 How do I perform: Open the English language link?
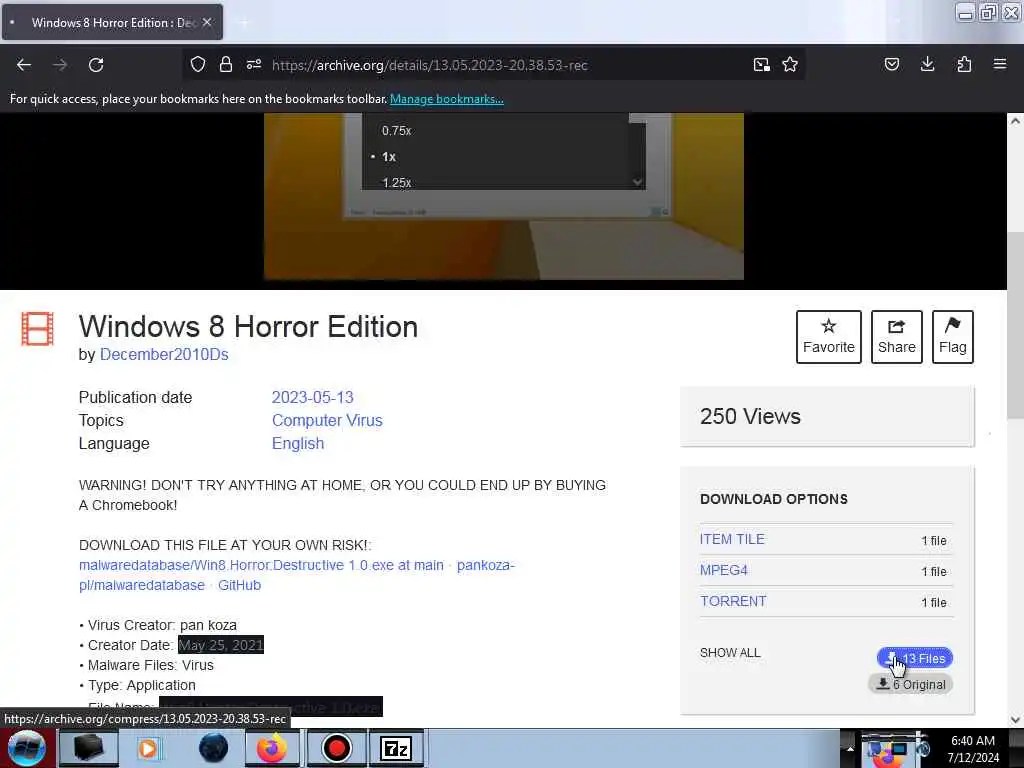[x=298, y=443]
